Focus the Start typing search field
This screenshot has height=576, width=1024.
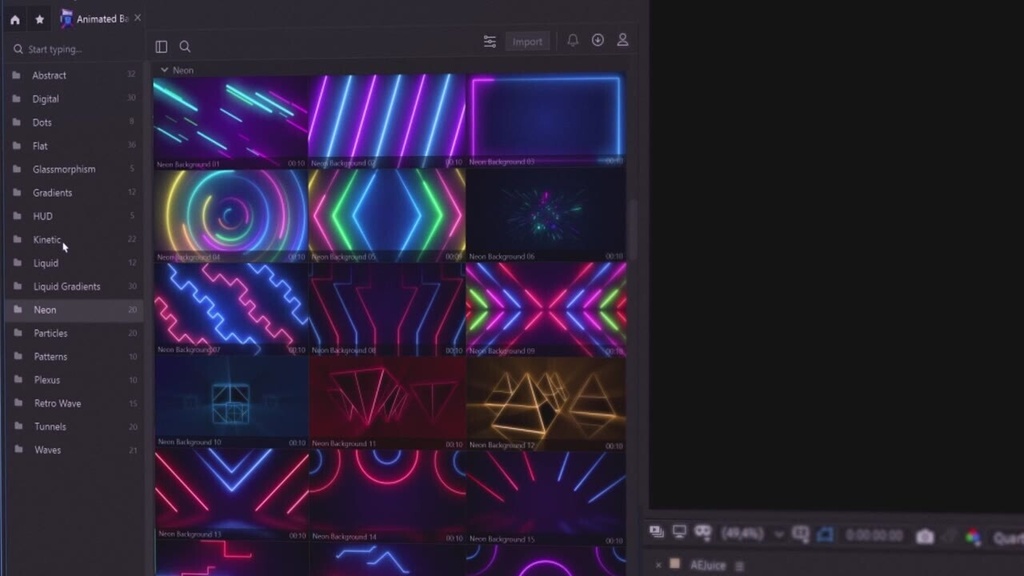(75, 49)
